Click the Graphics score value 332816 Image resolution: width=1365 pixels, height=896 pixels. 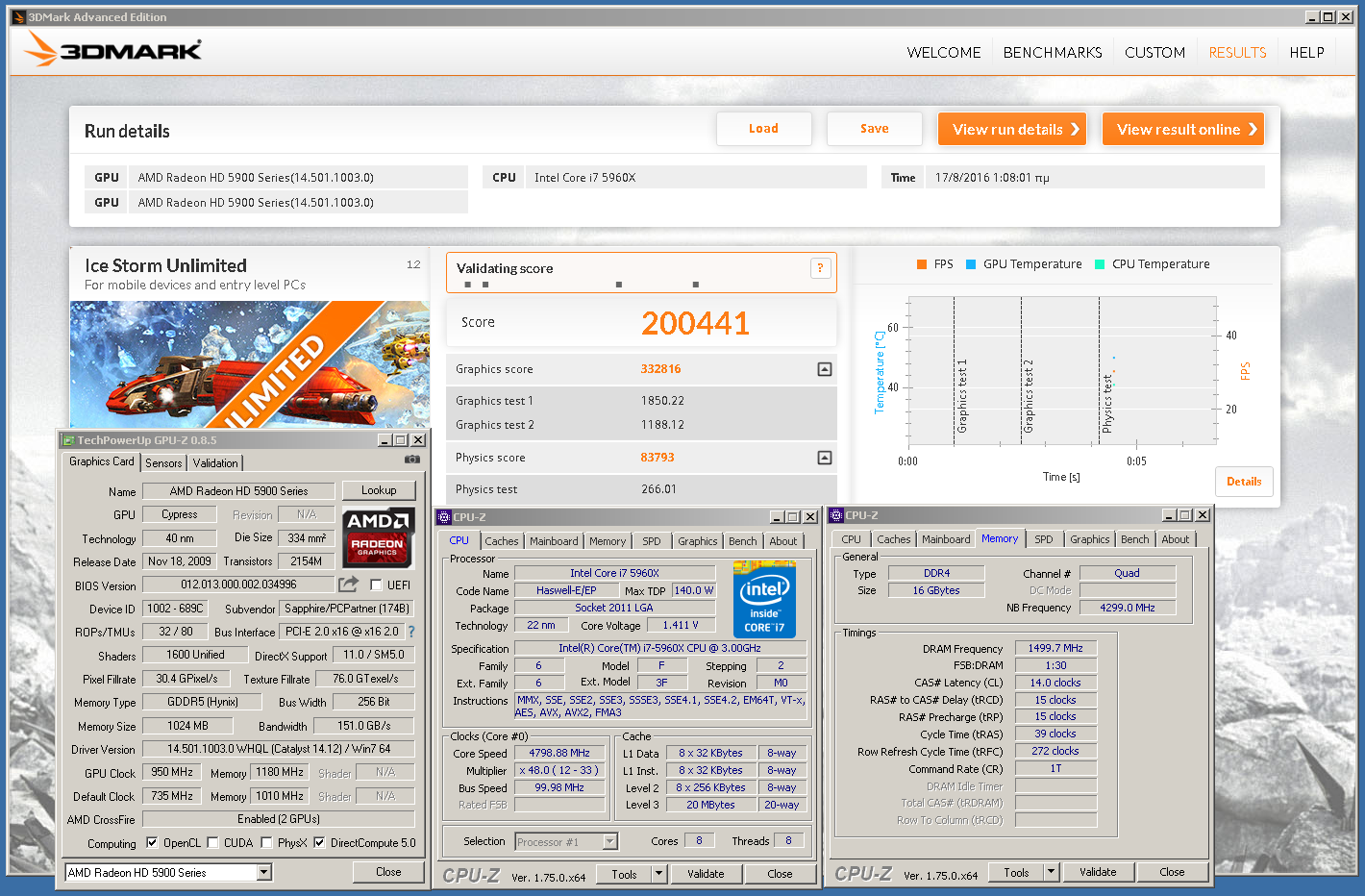[660, 369]
